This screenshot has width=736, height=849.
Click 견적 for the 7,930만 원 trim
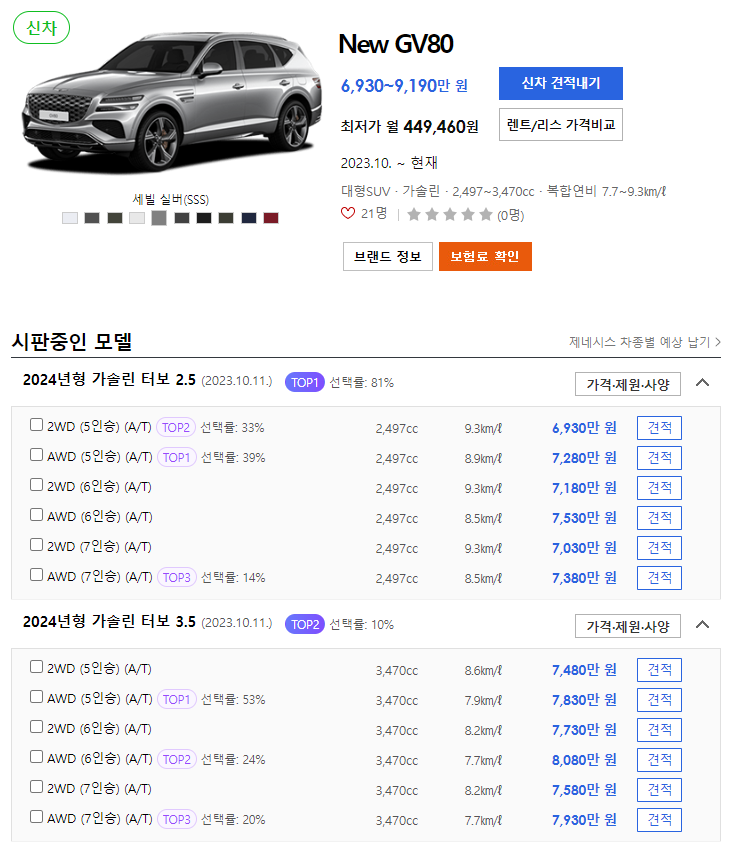pyautogui.click(x=659, y=820)
